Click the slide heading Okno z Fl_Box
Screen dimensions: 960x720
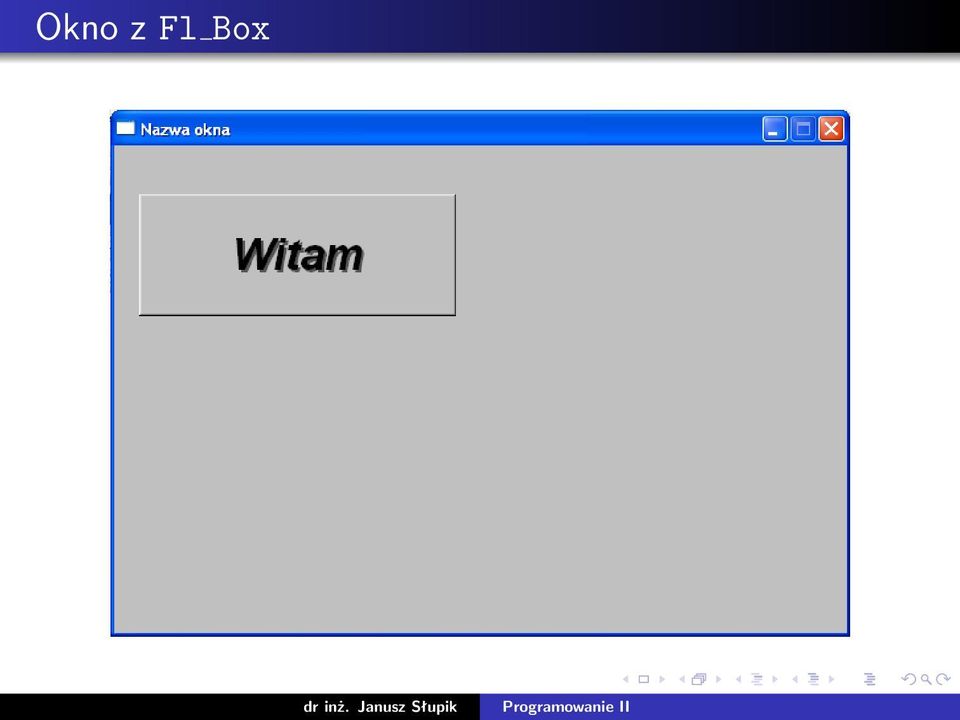[x=152, y=28]
